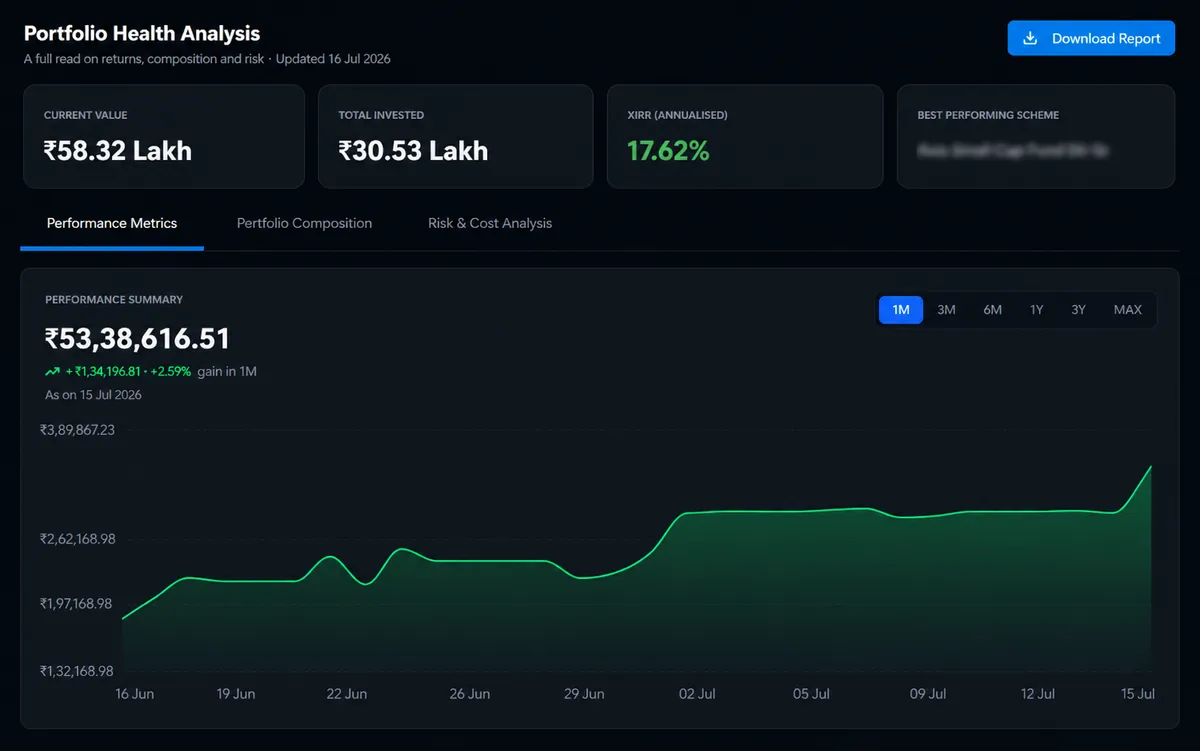The image size is (1200, 751).
Task: Click the Portfolio Health Analysis heading
Action: tap(142, 34)
